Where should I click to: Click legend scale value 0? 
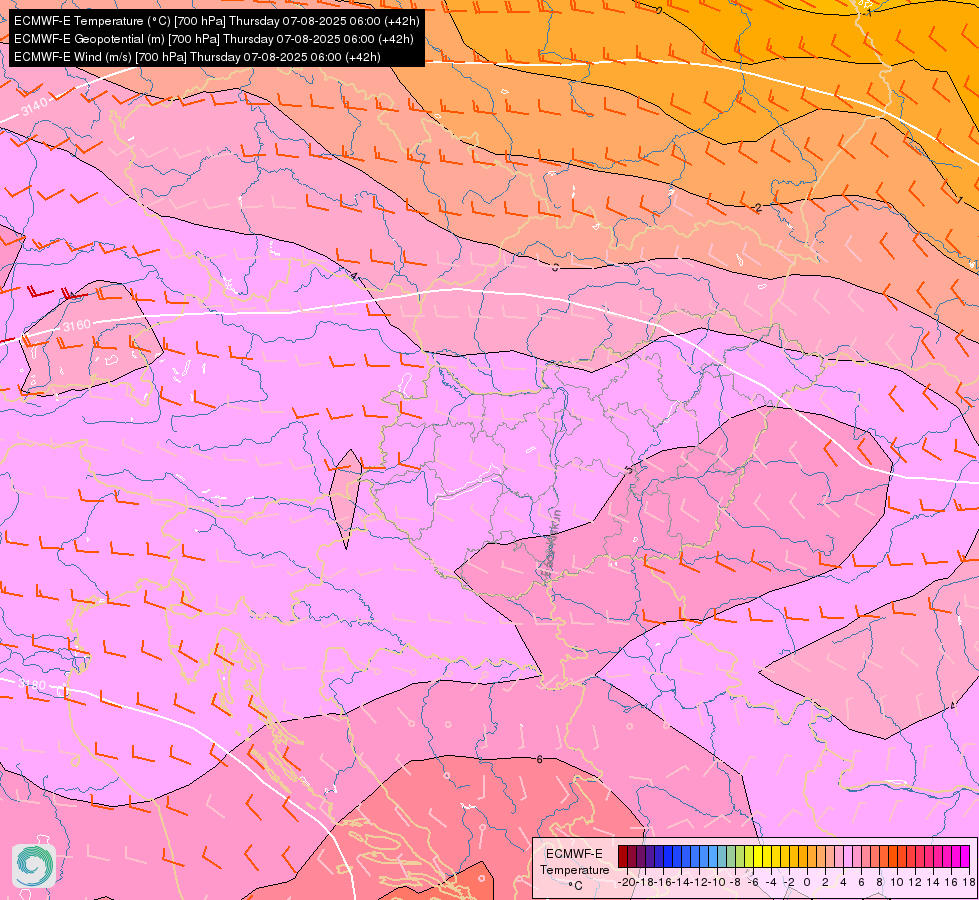tap(807, 882)
